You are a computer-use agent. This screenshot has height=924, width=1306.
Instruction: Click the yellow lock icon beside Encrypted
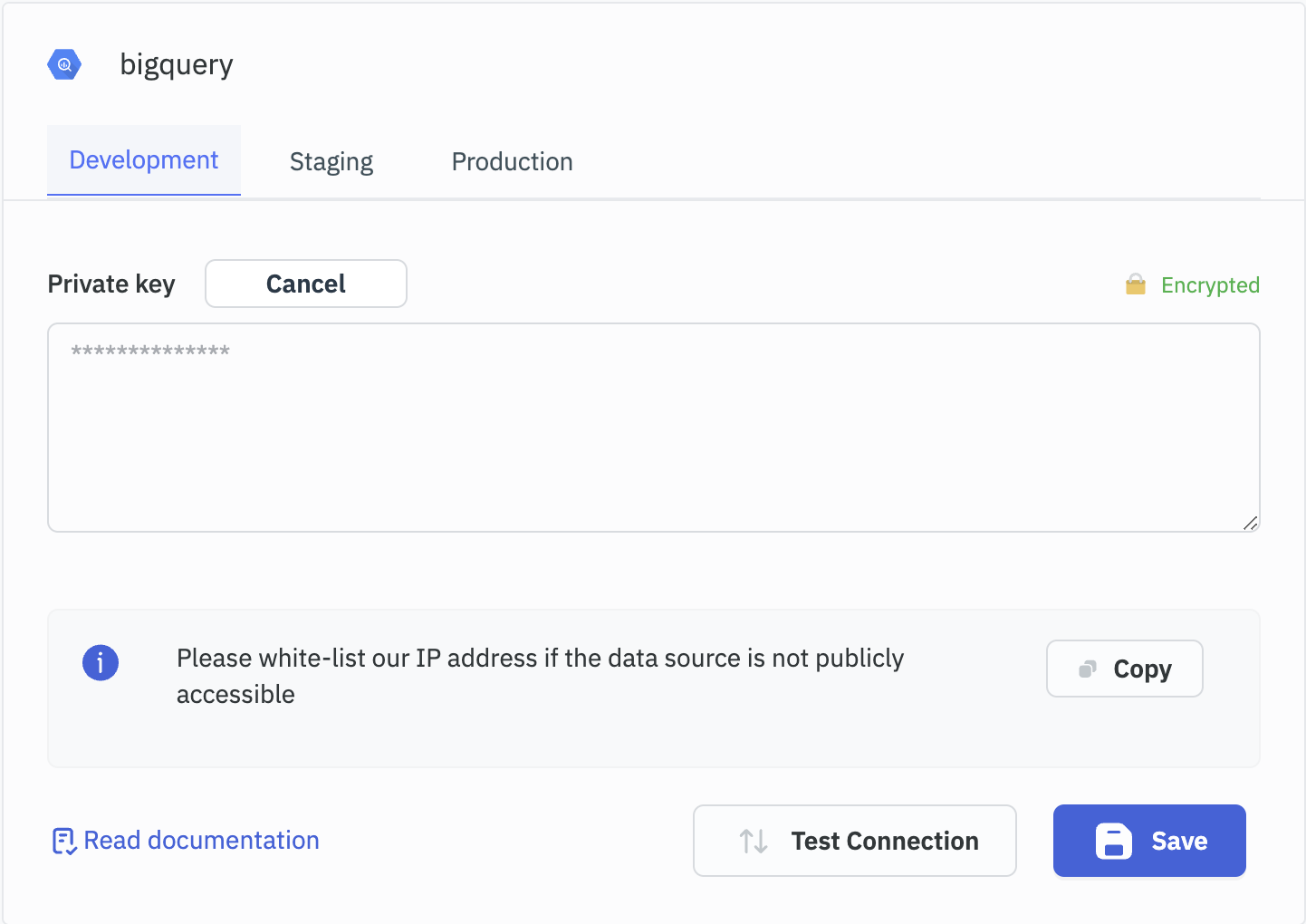tap(1135, 285)
